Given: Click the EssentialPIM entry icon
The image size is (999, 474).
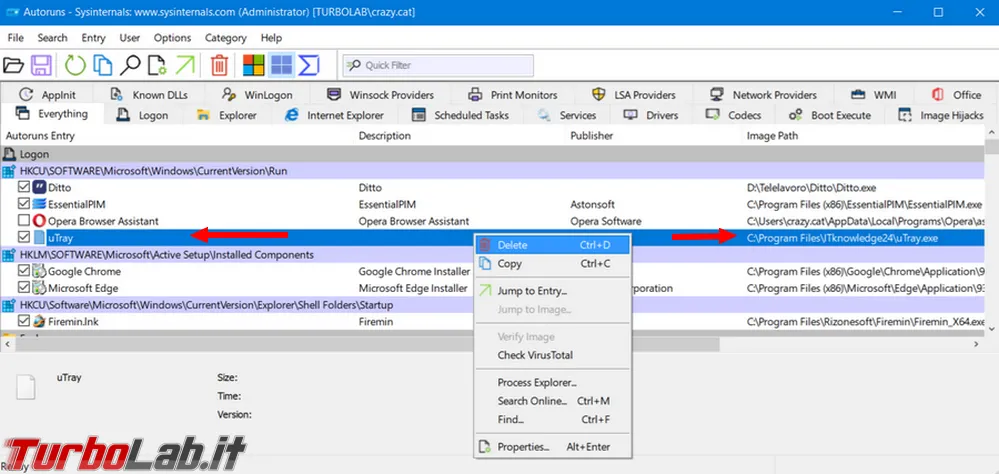Looking at the screenshot, I should point(40,204).
